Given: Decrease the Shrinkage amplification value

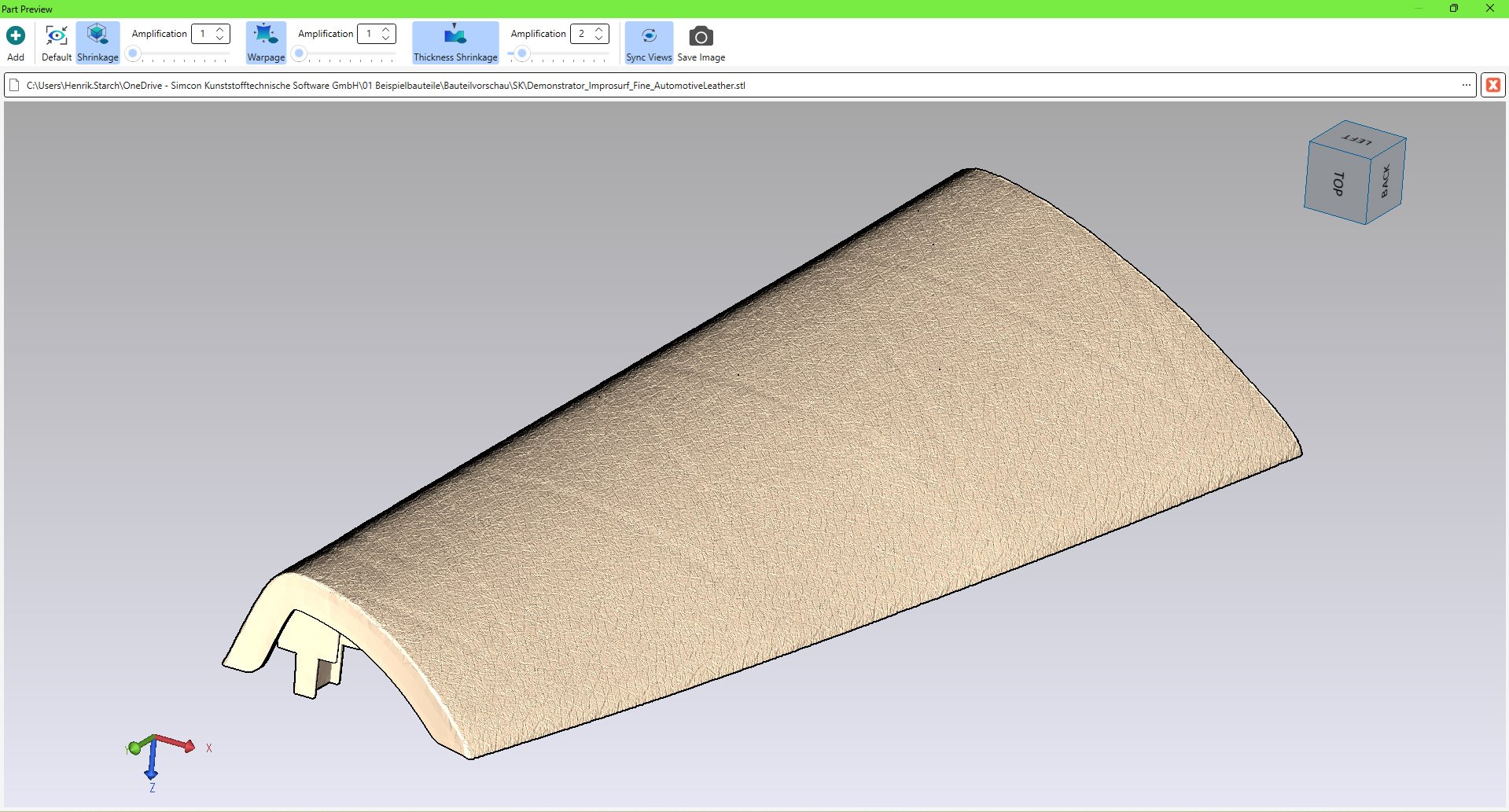Looking at the screenshot, I should [220, 38].
